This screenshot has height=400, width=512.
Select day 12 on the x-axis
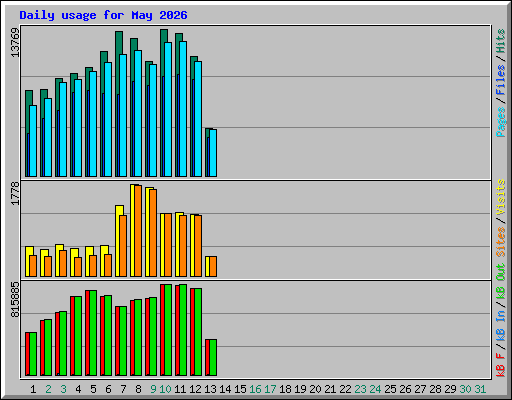coord(195,389)
